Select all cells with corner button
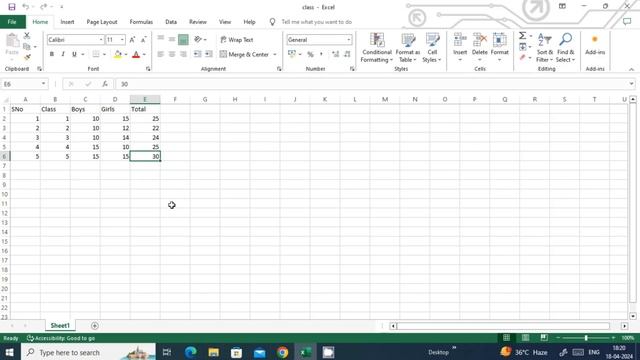 (x=5, y=99)
